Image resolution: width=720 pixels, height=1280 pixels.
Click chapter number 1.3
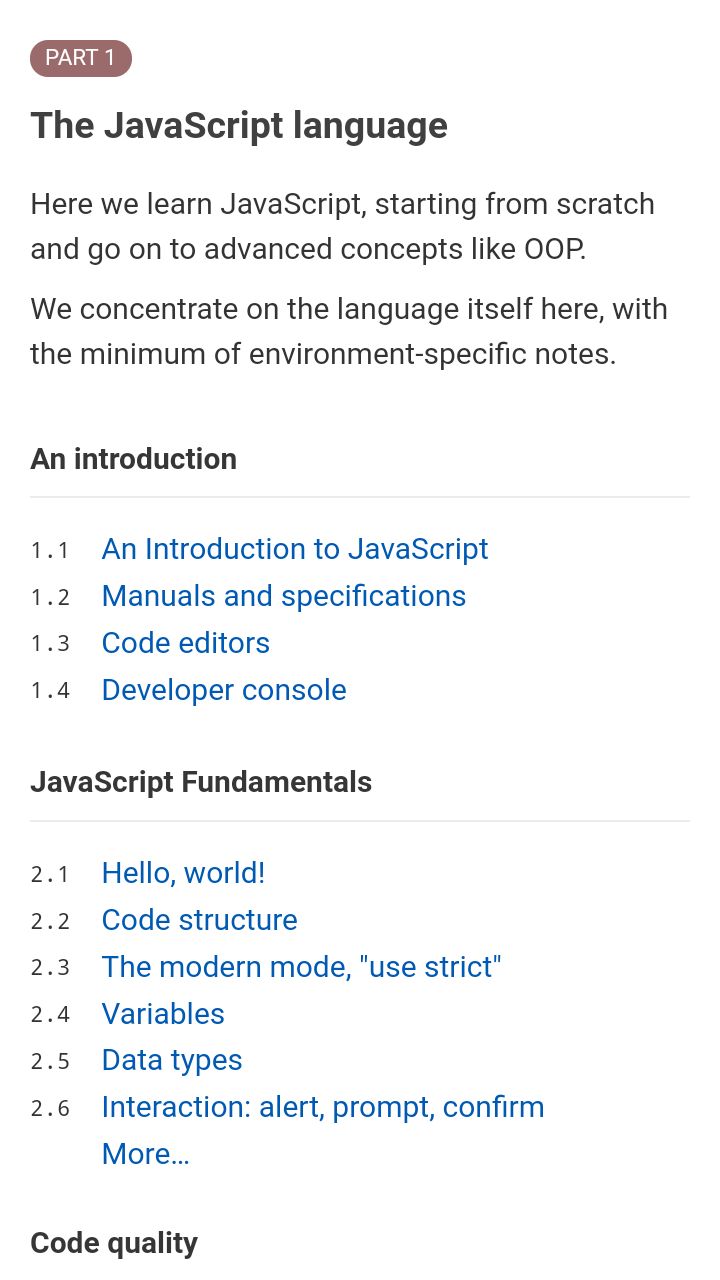pos(50,644)
